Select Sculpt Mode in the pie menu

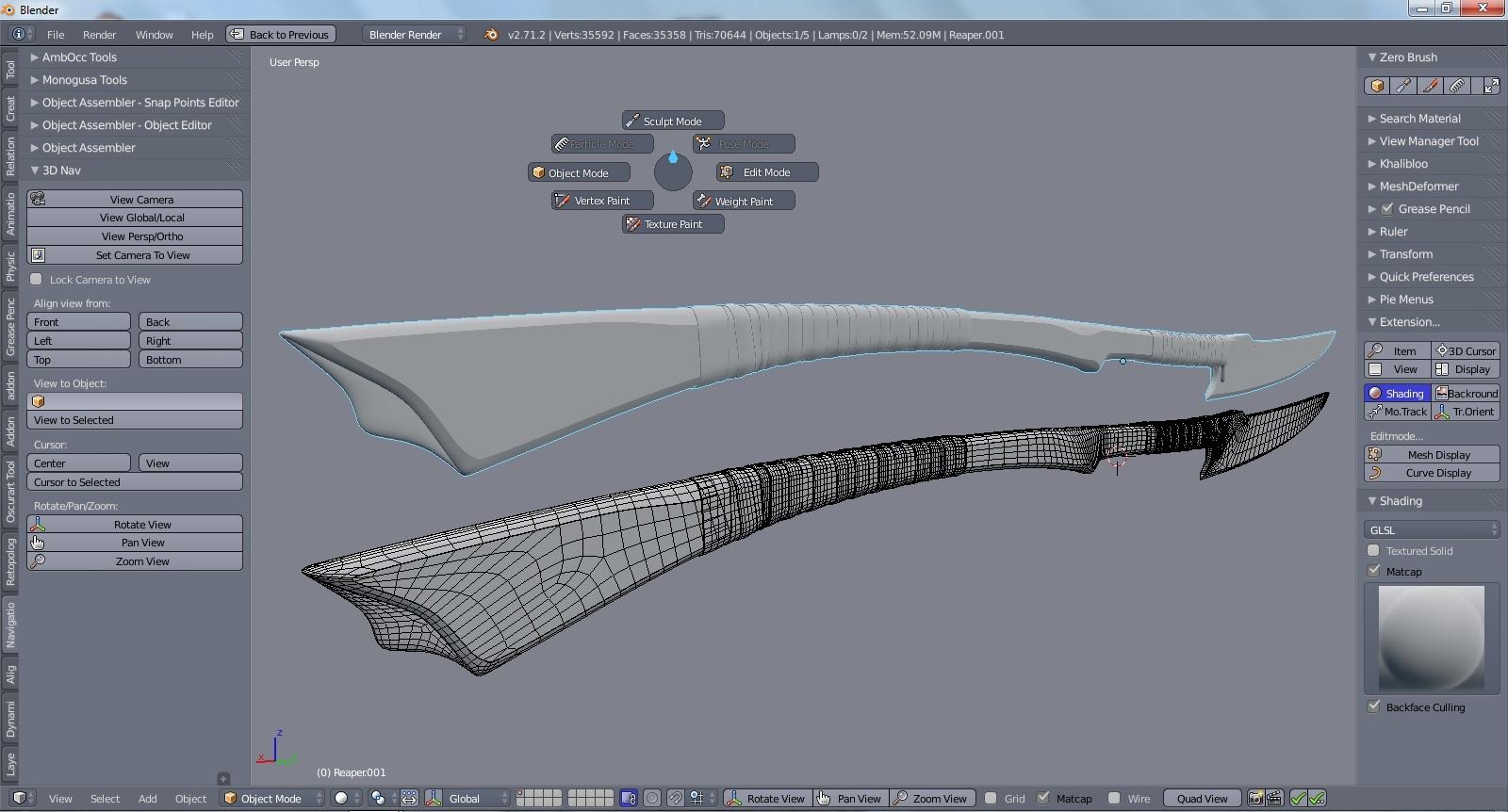click(x=673, y=121)
